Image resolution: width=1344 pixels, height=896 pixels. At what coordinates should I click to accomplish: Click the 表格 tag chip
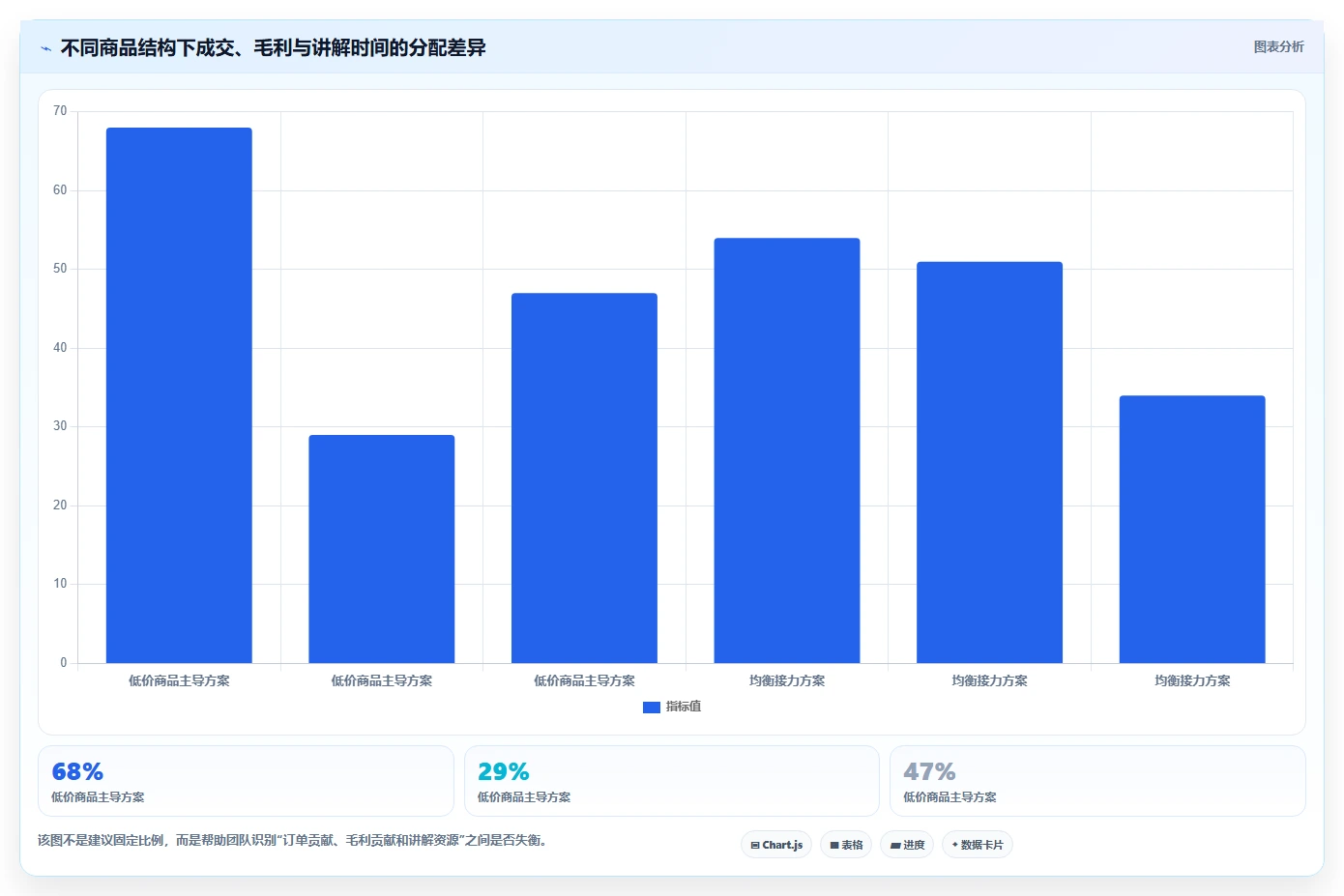(x=846, y=845)
